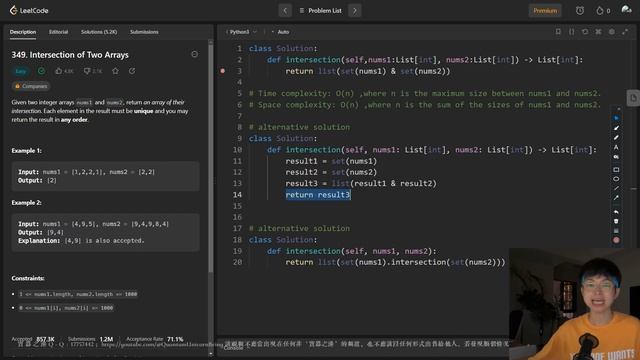Open editor settings gear icon

pyautogui.click(x=612, y=32)
